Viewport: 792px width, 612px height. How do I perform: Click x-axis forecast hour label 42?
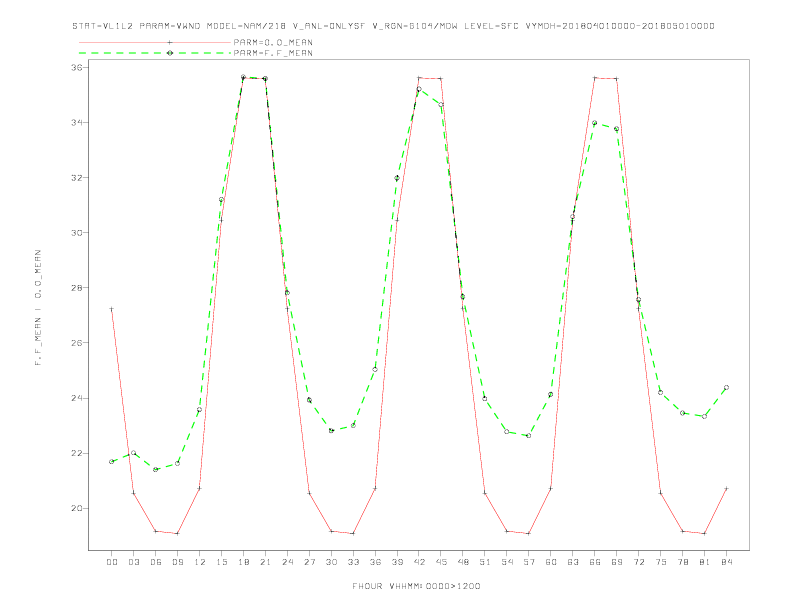pos(419,562)
